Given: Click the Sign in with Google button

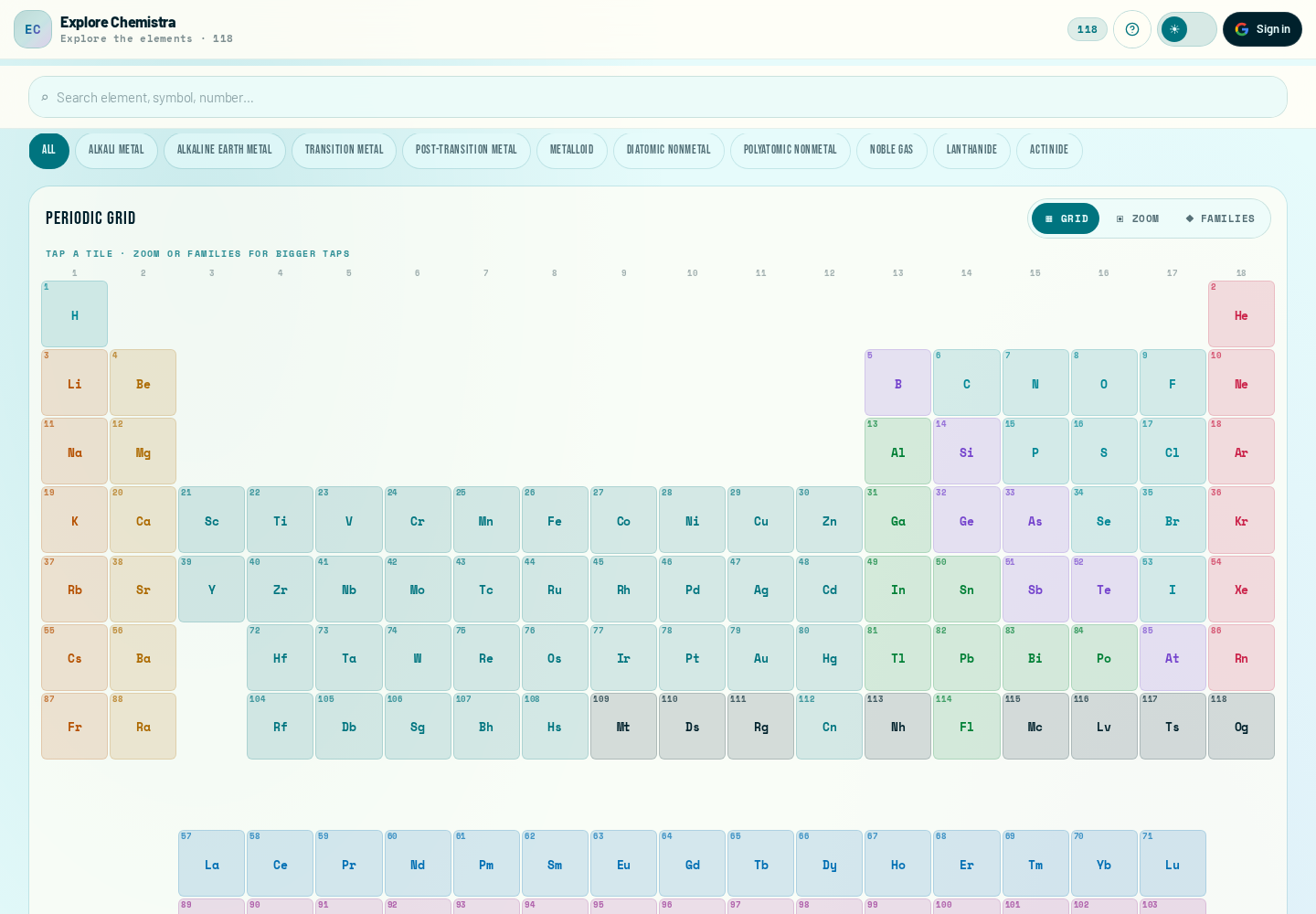Looking at the screenshot, I should (1262, 29).
